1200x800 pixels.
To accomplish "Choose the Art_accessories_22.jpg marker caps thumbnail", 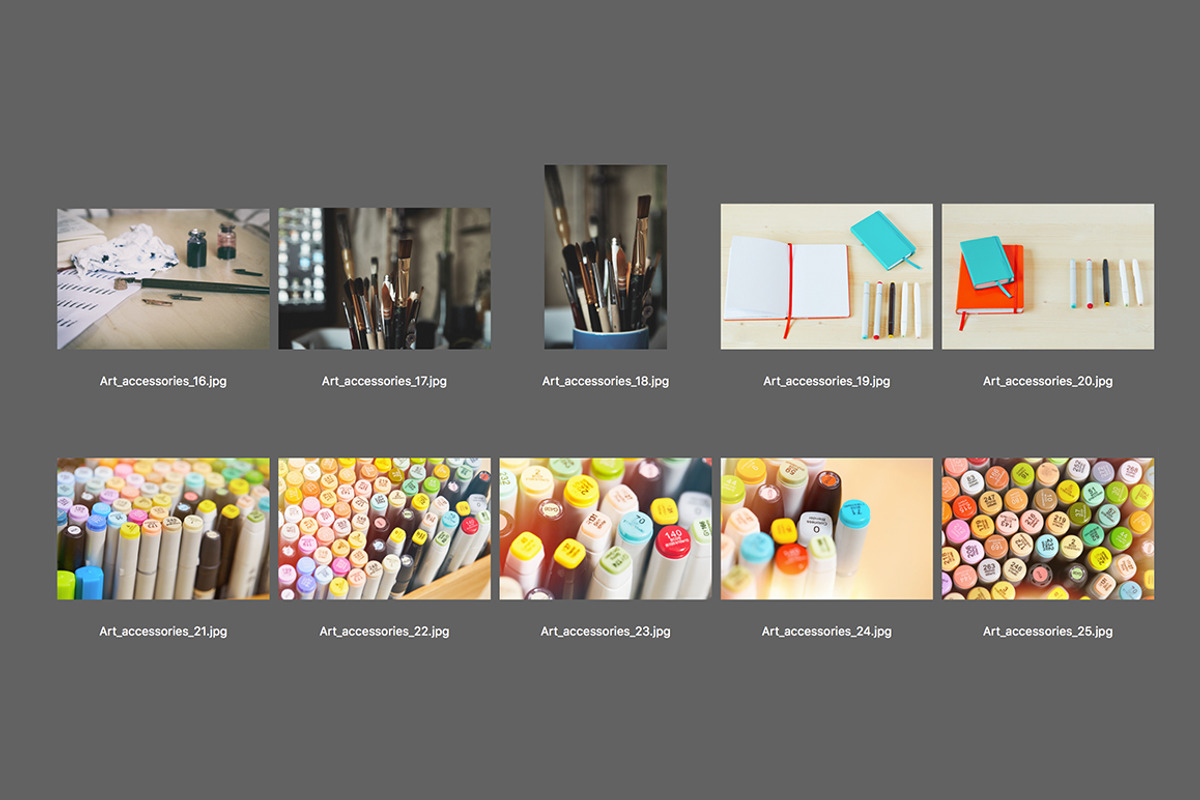I will tap(384, 529).
